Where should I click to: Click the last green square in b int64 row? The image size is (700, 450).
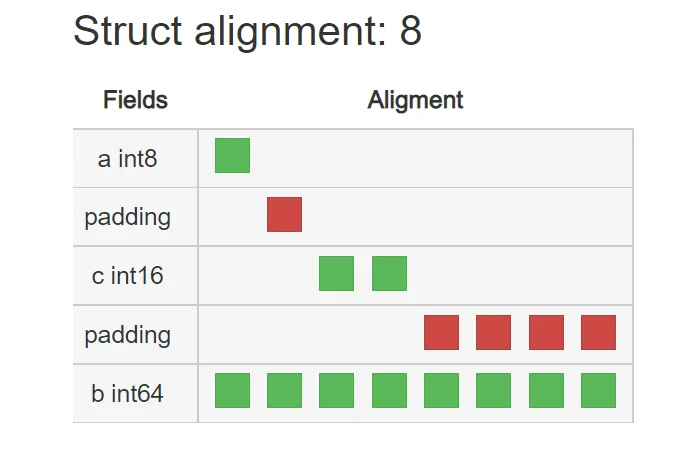click(x=598, y=391)
